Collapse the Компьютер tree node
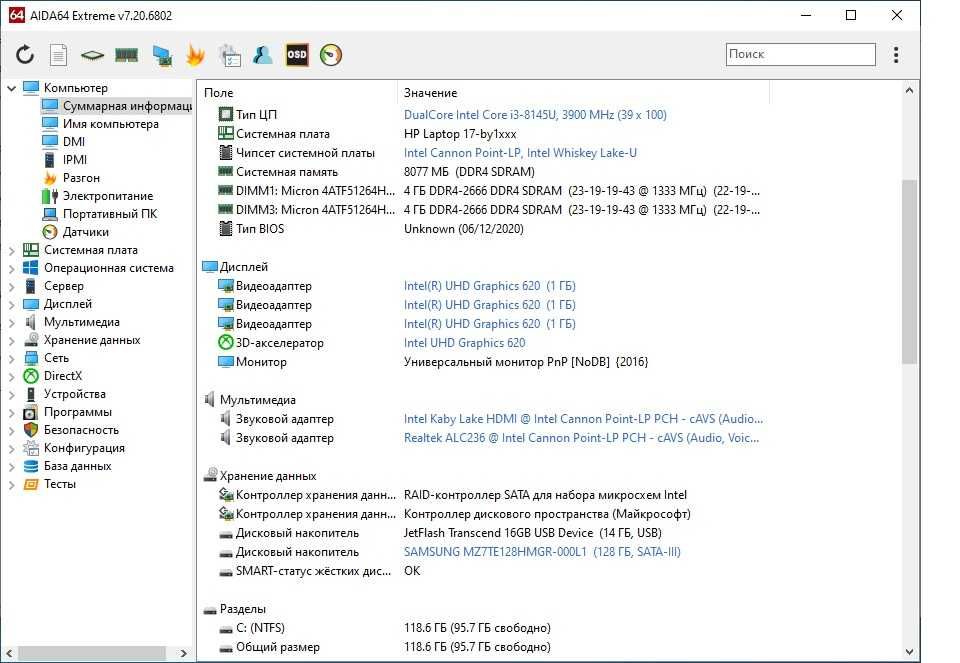The height and width of the screenshot is (663, 960). (x=11, y=88)
